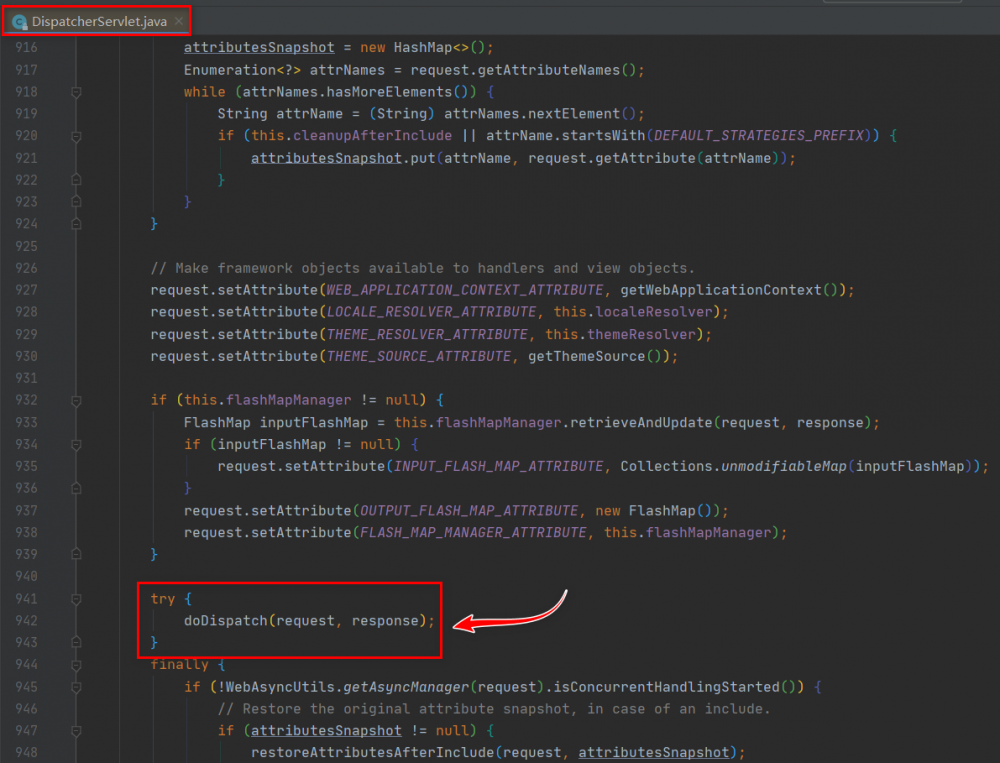The image size is (1000, 763).
Task: Click OUTPUT_FLASH_MAP_ATTRIBUTE constant
Action: point(469,511)
